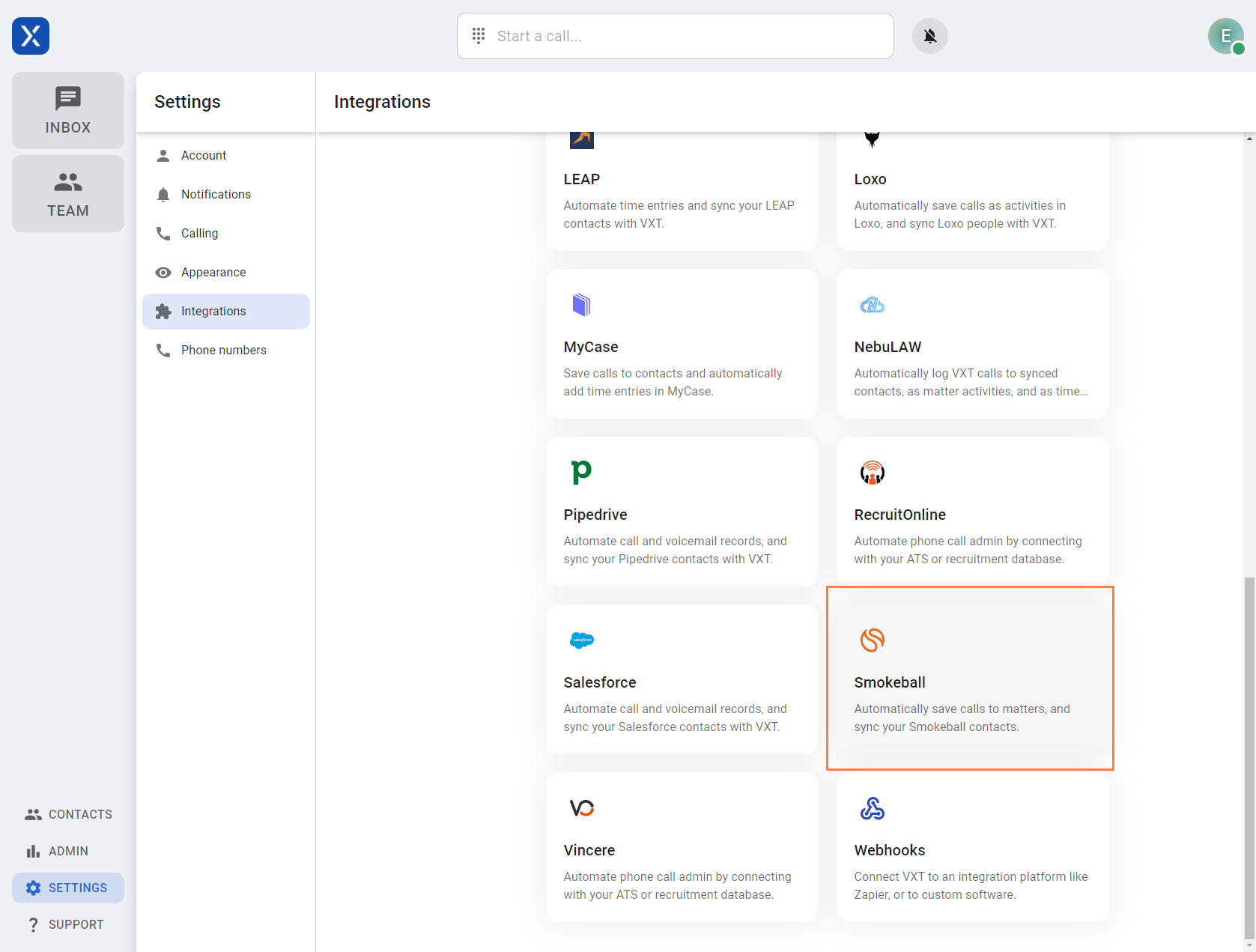This screenshot has height=952, width=1256.
Task: Click the Smokeball title text
Action: [x=890, y=682]
